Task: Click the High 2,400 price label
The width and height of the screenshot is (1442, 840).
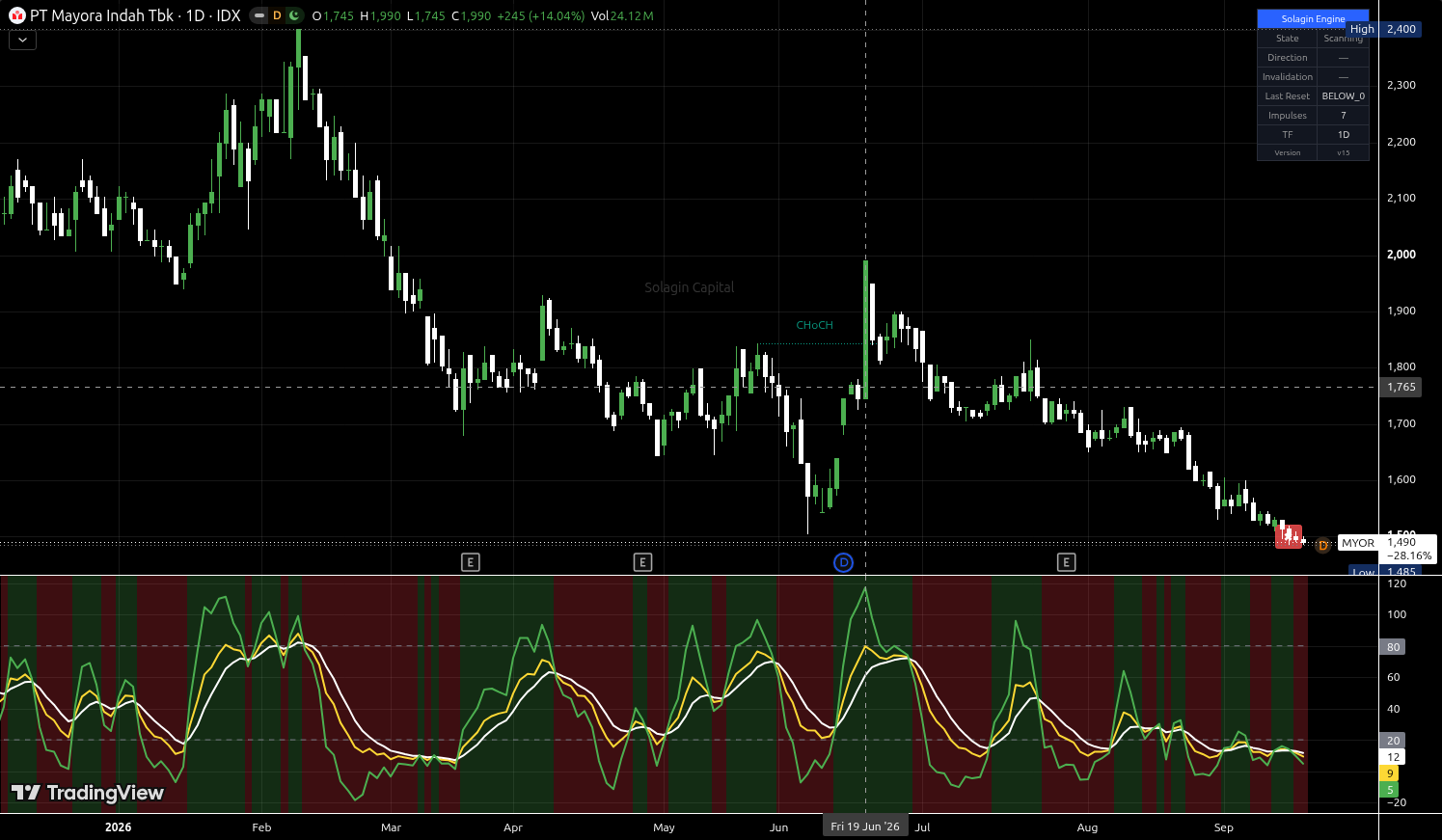Action: tap(1383, 29)
